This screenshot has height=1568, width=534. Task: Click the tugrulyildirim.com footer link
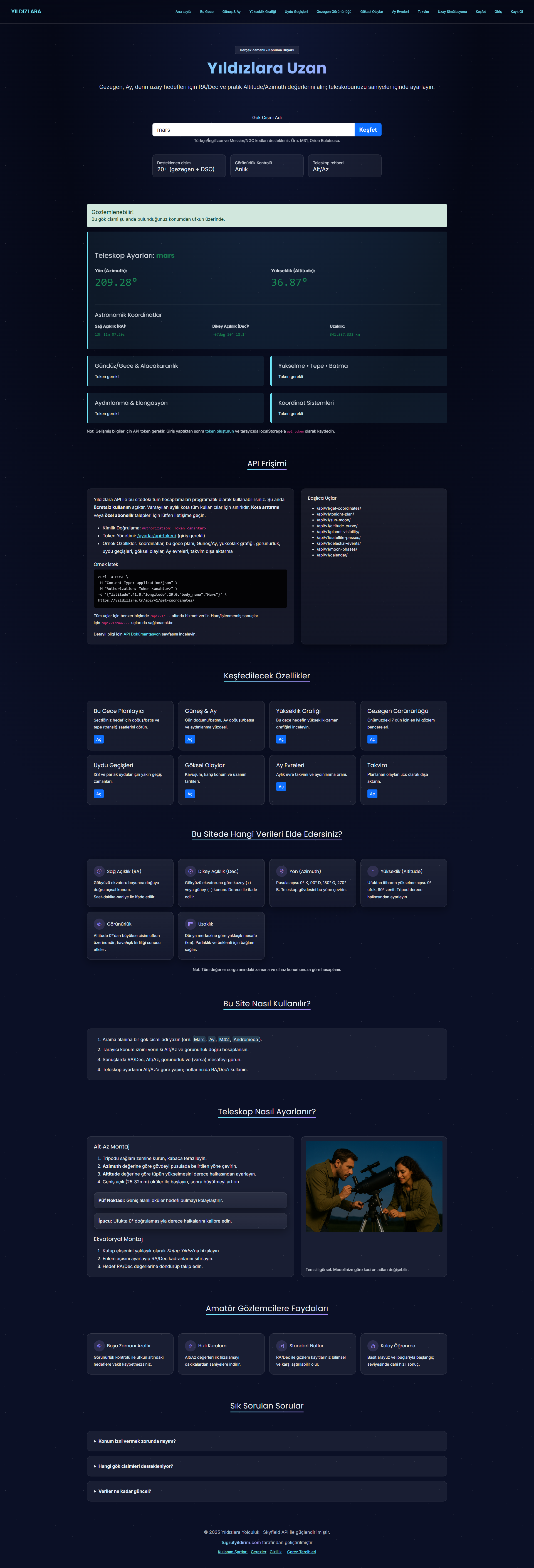pyautogui.click(x=241, y=1542)
